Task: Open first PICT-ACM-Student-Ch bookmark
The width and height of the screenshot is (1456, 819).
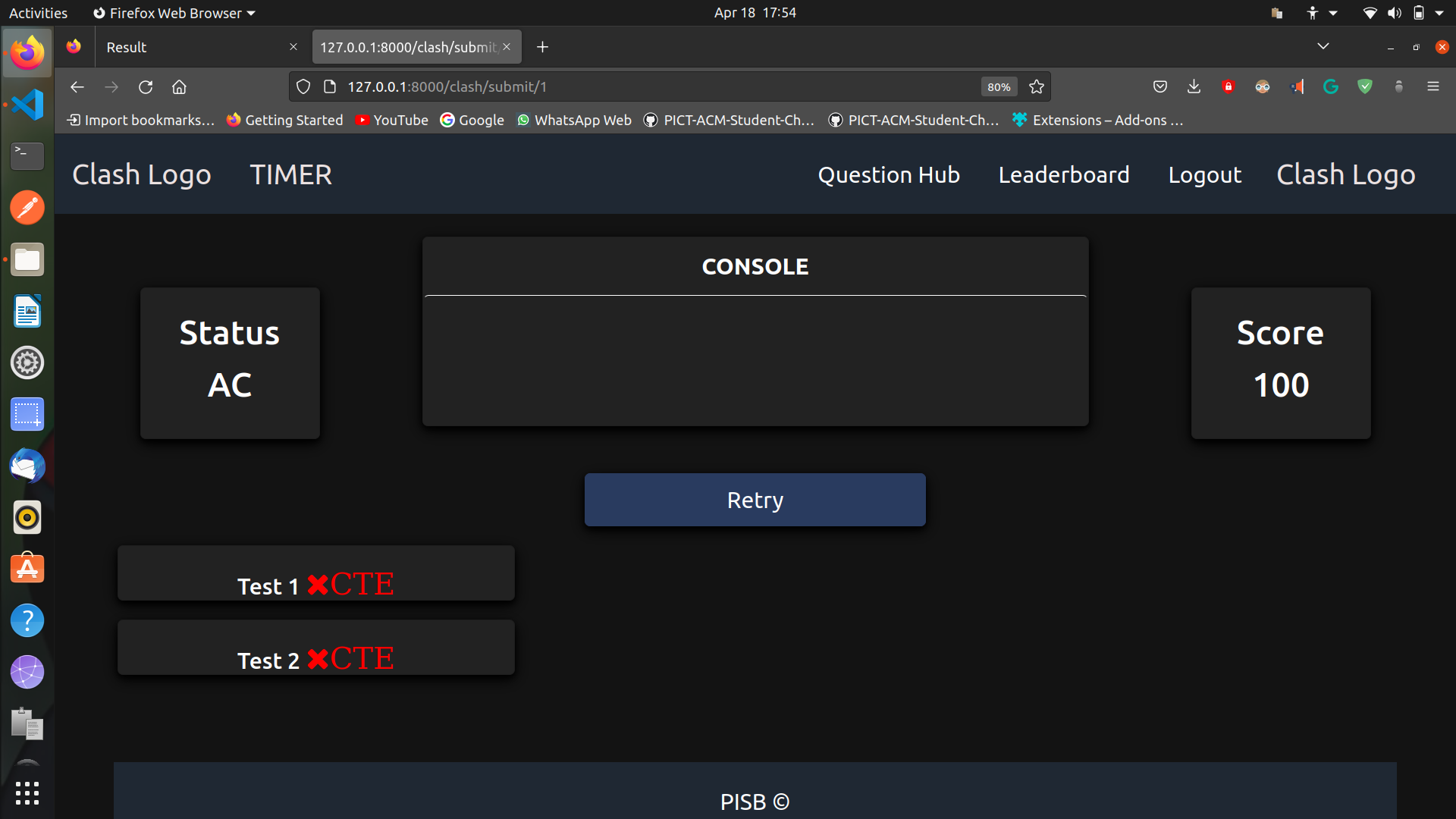Action: (x=729, y=120)
